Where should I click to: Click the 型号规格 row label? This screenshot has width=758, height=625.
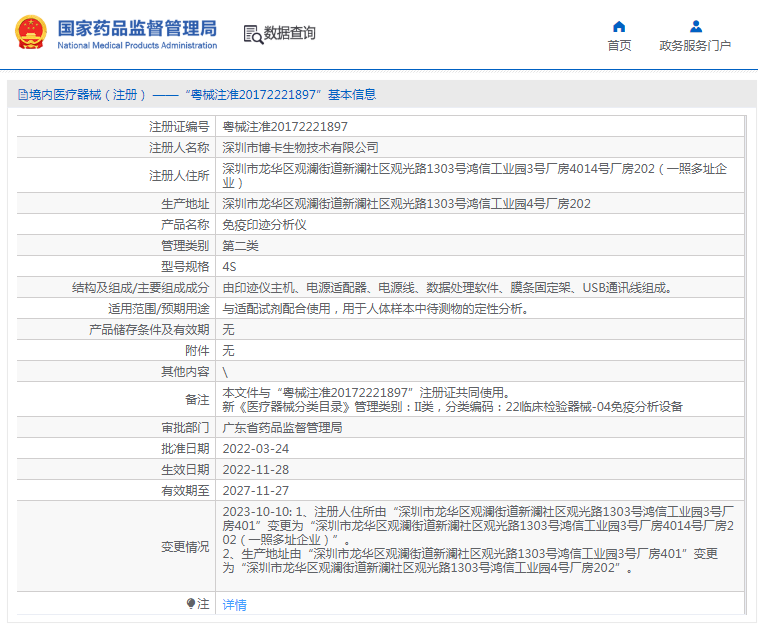pos(185,267)
